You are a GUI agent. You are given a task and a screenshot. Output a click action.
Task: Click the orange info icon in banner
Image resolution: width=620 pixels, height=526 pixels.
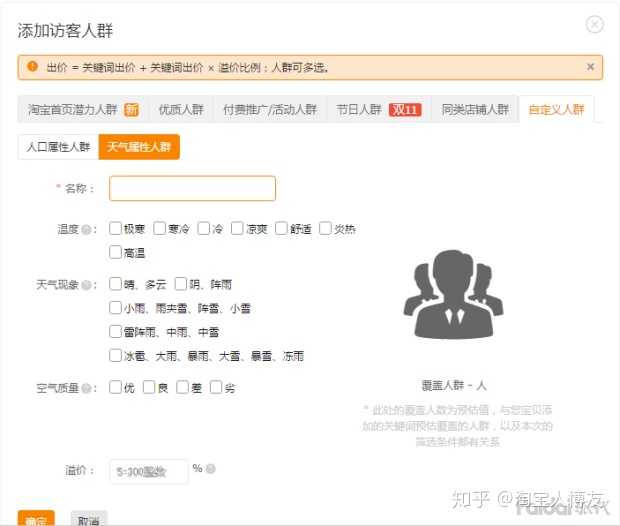pos(33,67)
